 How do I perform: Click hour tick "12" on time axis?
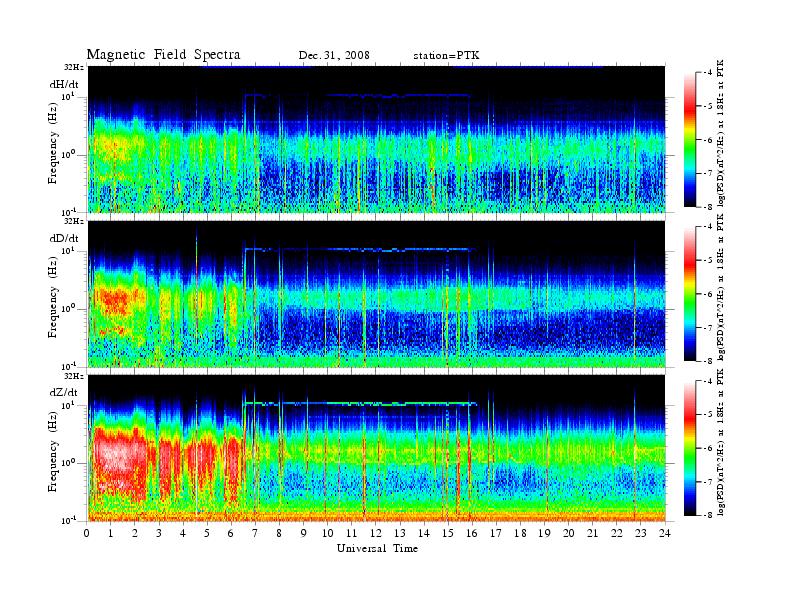376,534
